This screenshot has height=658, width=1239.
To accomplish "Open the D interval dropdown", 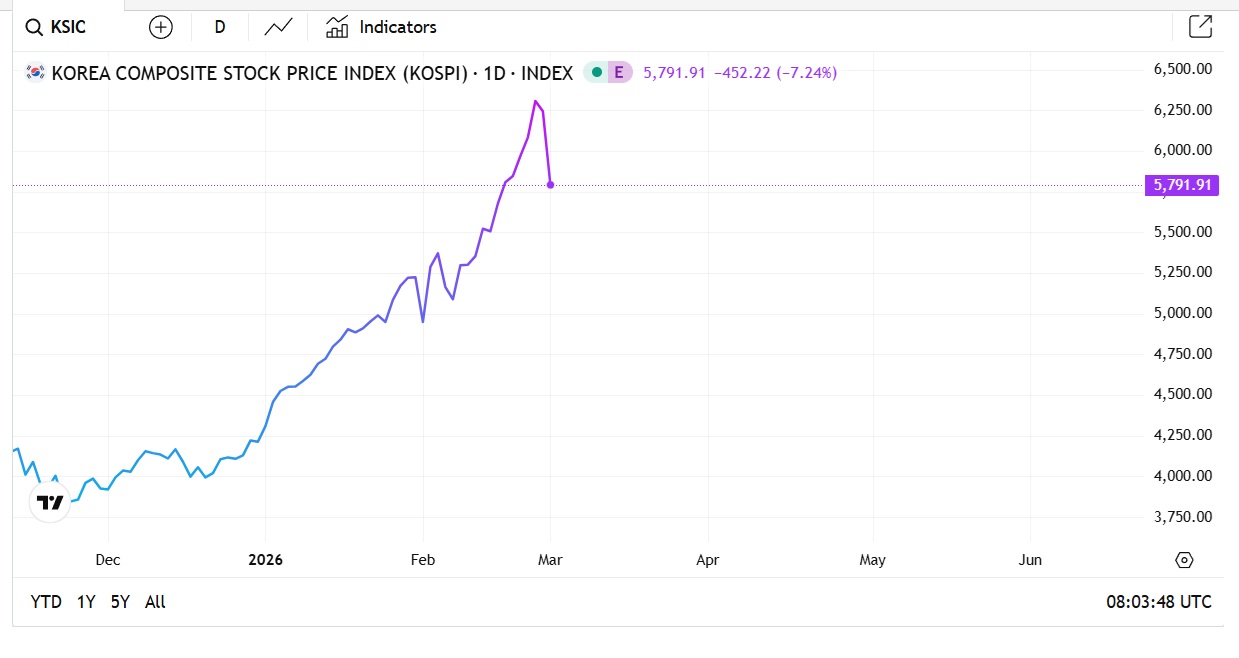I will pyautogui.click(x=220, y=27).
